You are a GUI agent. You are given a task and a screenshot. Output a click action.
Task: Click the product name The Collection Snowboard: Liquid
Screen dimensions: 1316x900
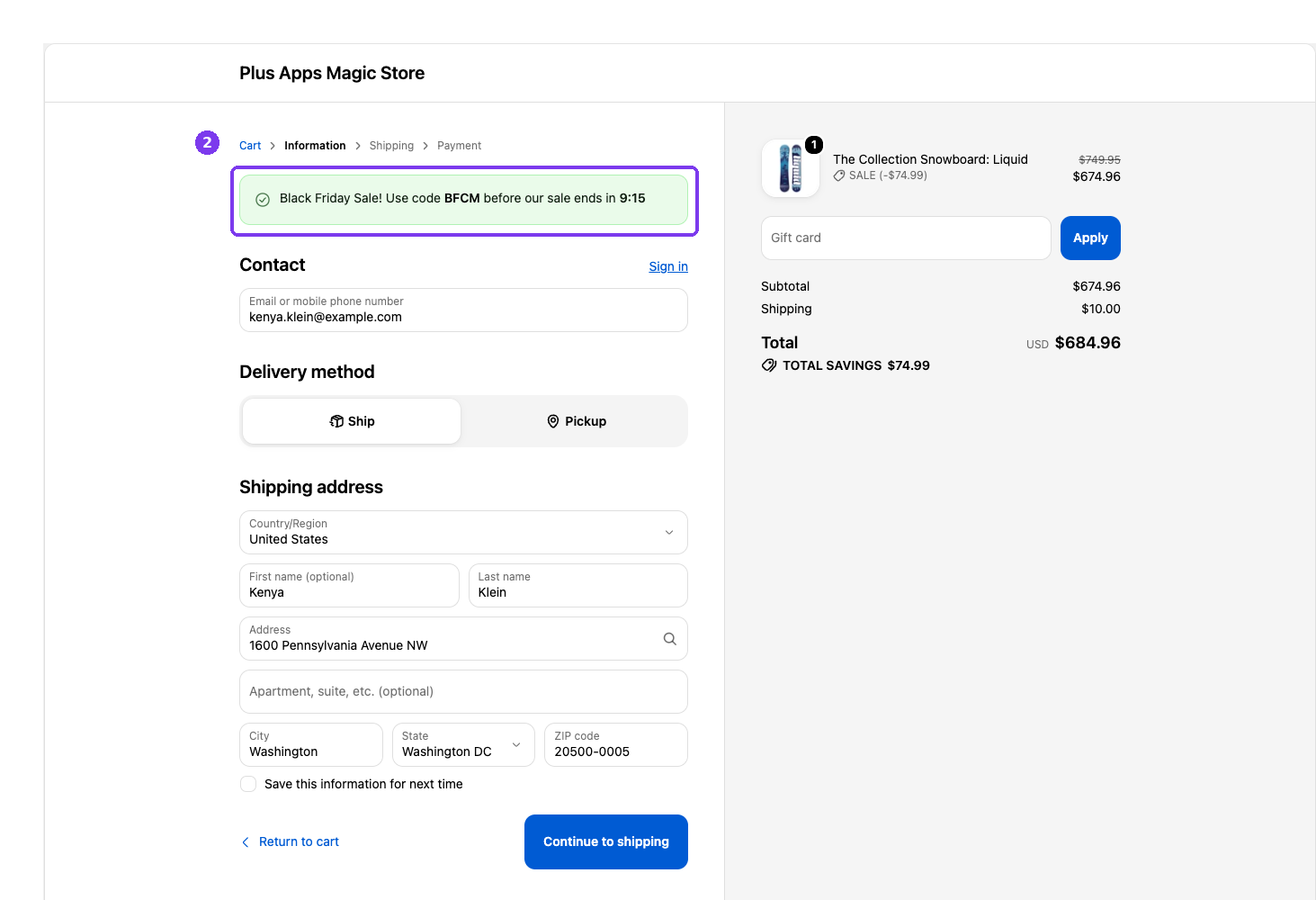[x=930, y=159]
